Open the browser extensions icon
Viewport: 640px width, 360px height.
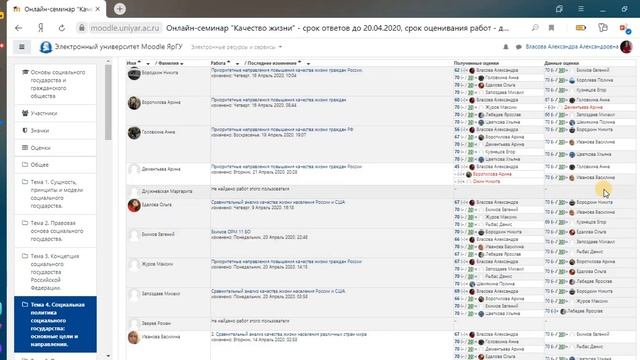pyautogui.click(x=602, y=28)
